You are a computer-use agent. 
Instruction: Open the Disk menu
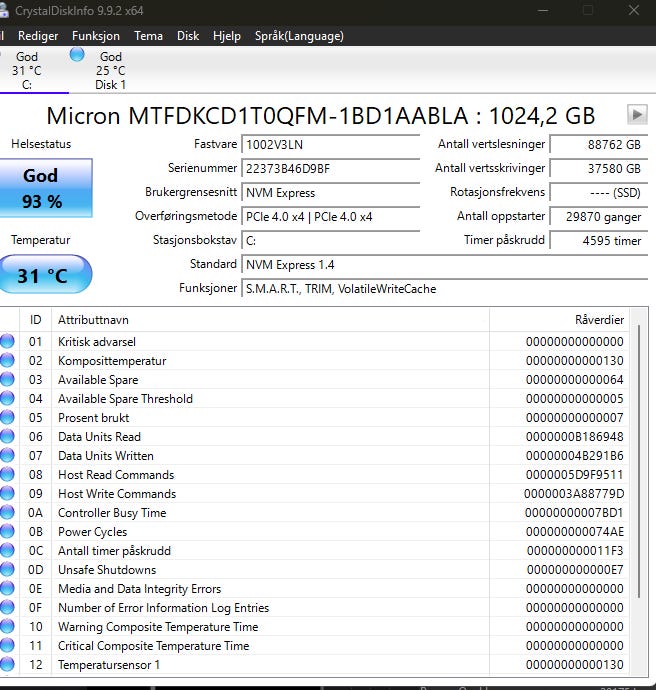point(188,36)
